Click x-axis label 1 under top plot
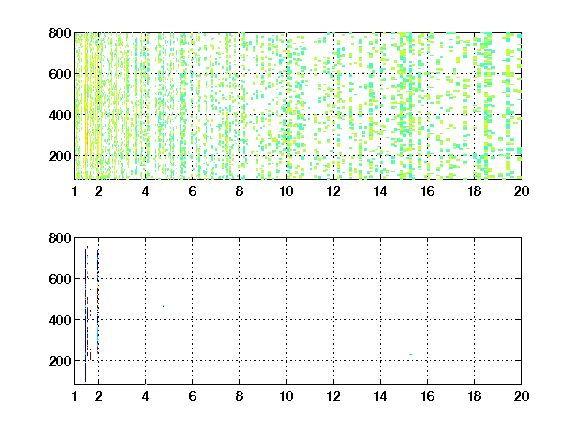 (x=75, y=191)
